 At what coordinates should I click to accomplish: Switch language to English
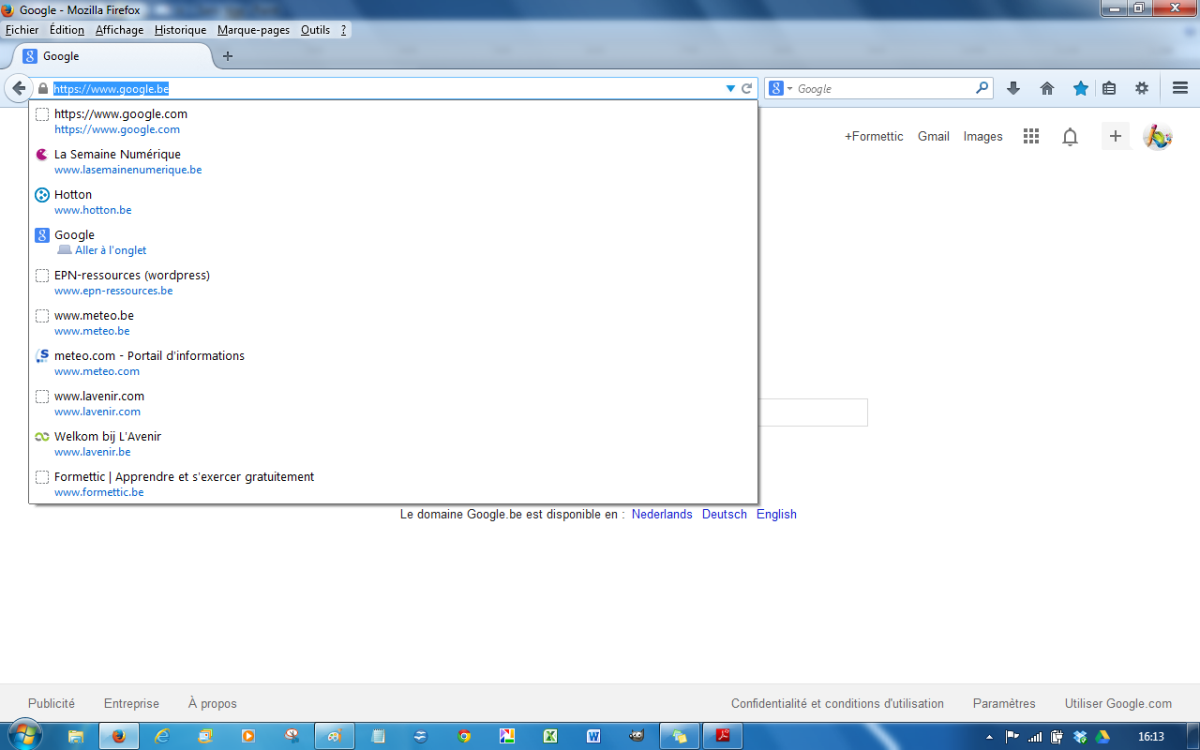click(776, 514)
